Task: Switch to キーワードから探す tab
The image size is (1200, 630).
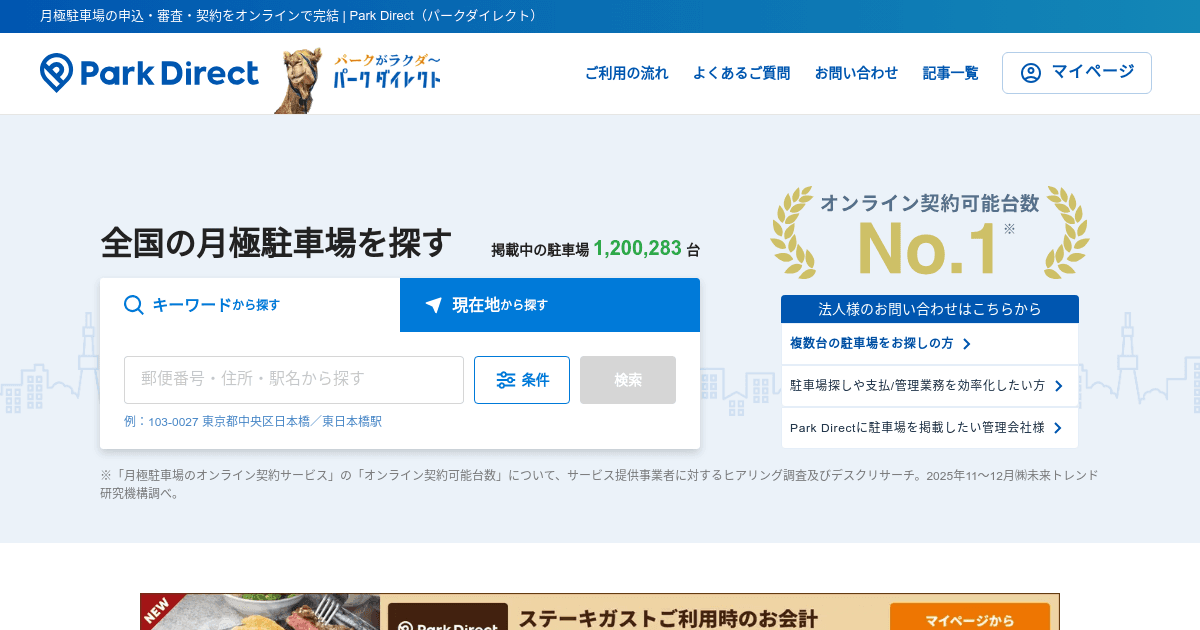Action: point(250,305)
